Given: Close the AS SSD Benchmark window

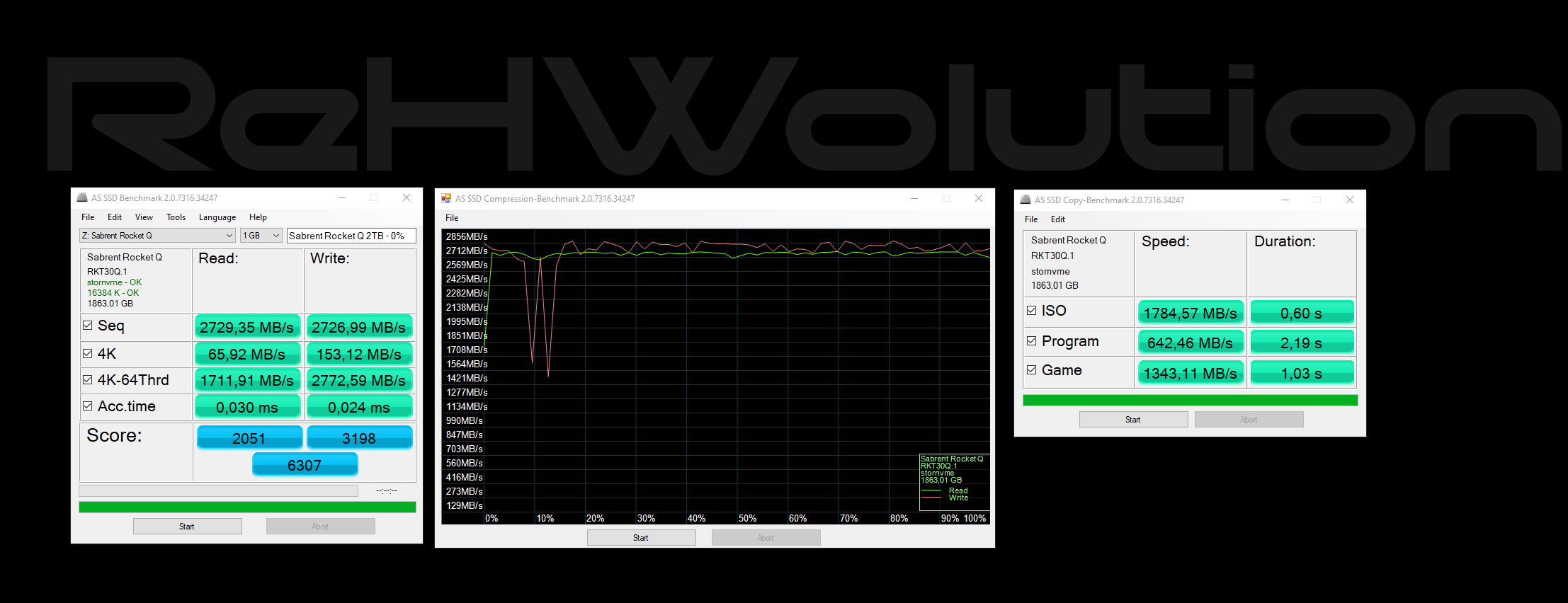Looking at the screenshot, I should coord(407,198).
